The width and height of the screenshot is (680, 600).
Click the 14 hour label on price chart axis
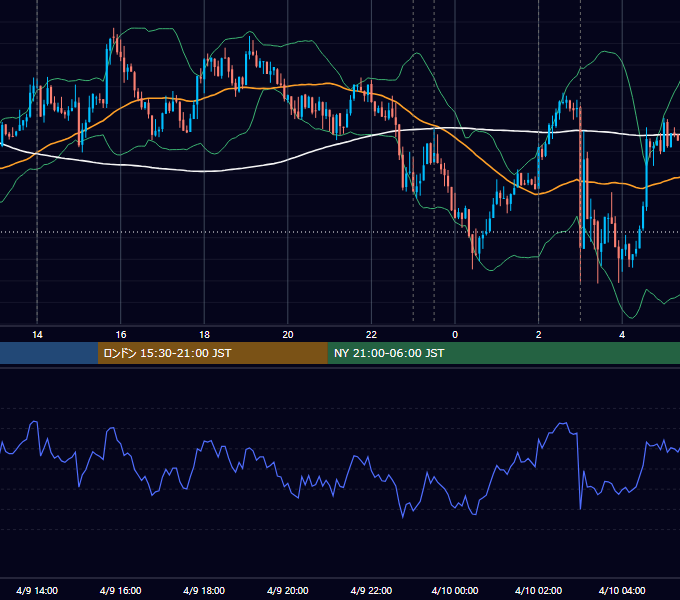click(x=37, y=335)
